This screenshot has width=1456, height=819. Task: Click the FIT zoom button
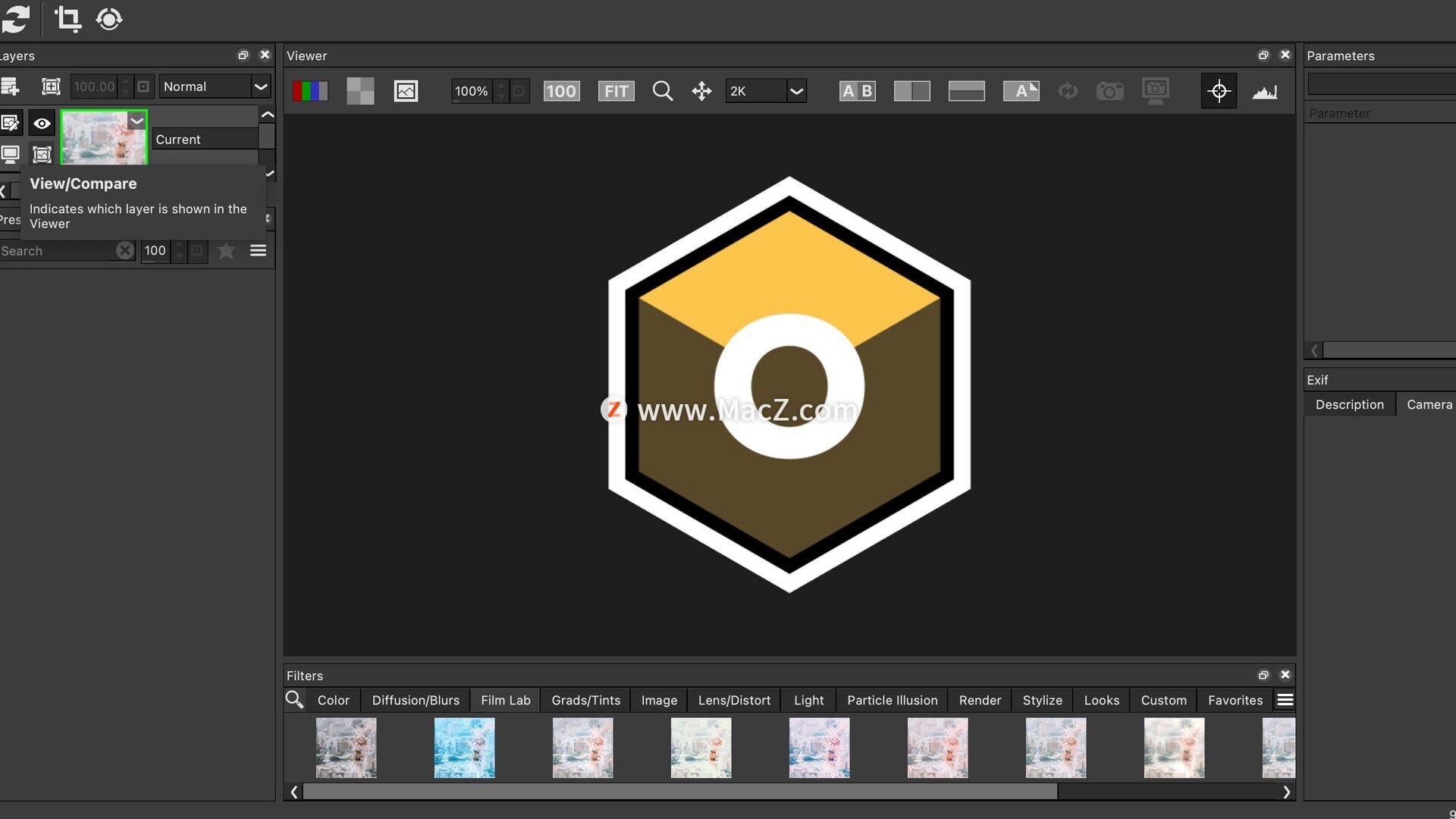point(616,91)
